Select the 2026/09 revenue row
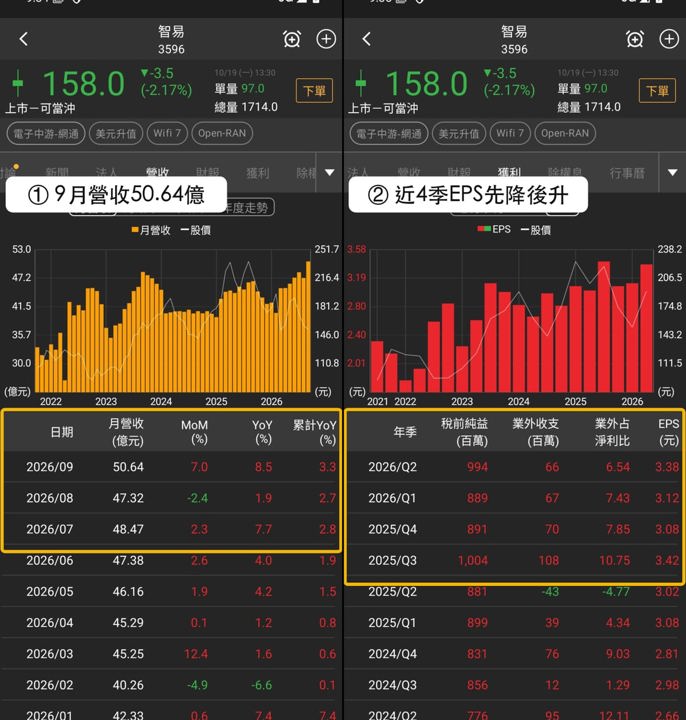The image size is (686, 720). coord(171,467)
